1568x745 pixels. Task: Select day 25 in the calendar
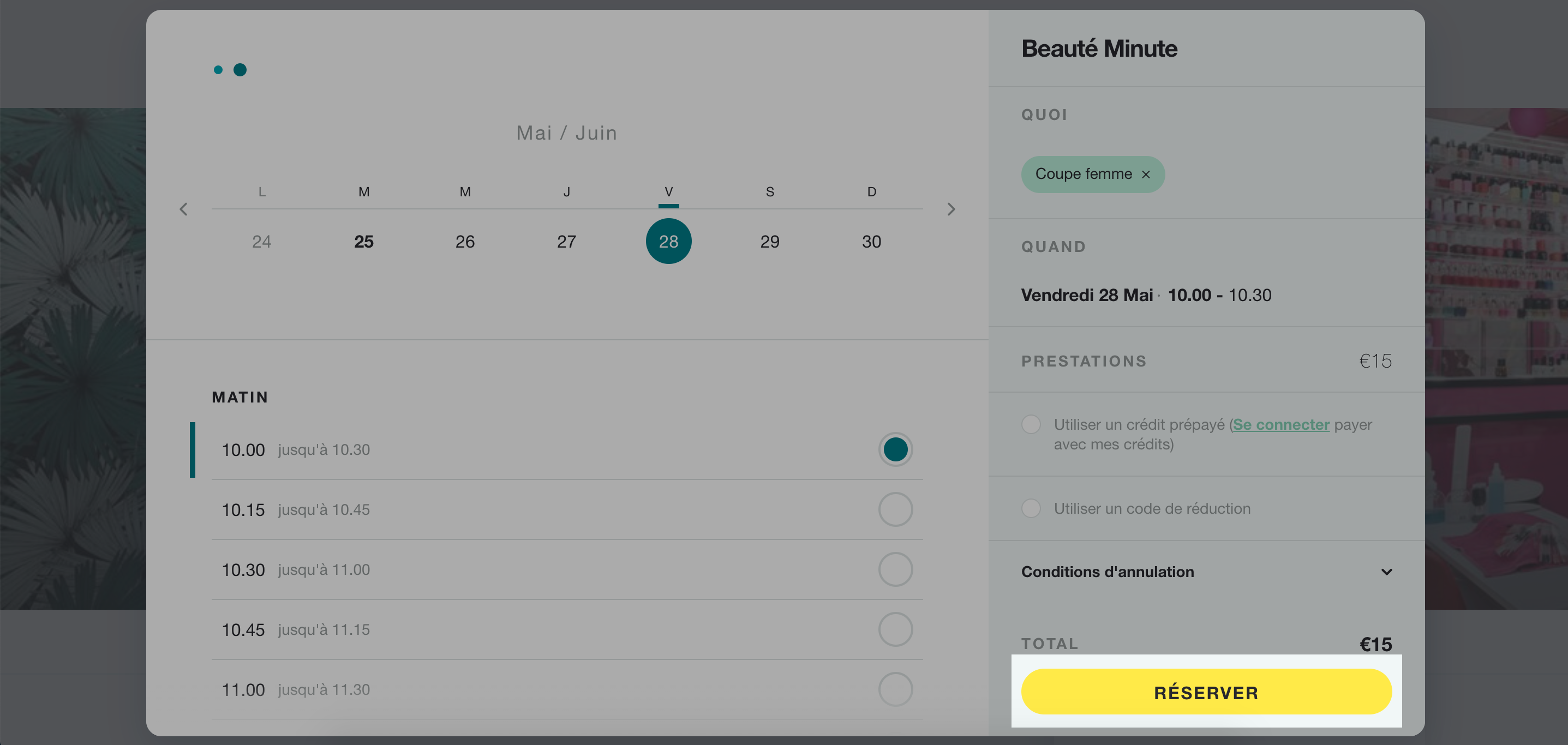click(363, 242)
